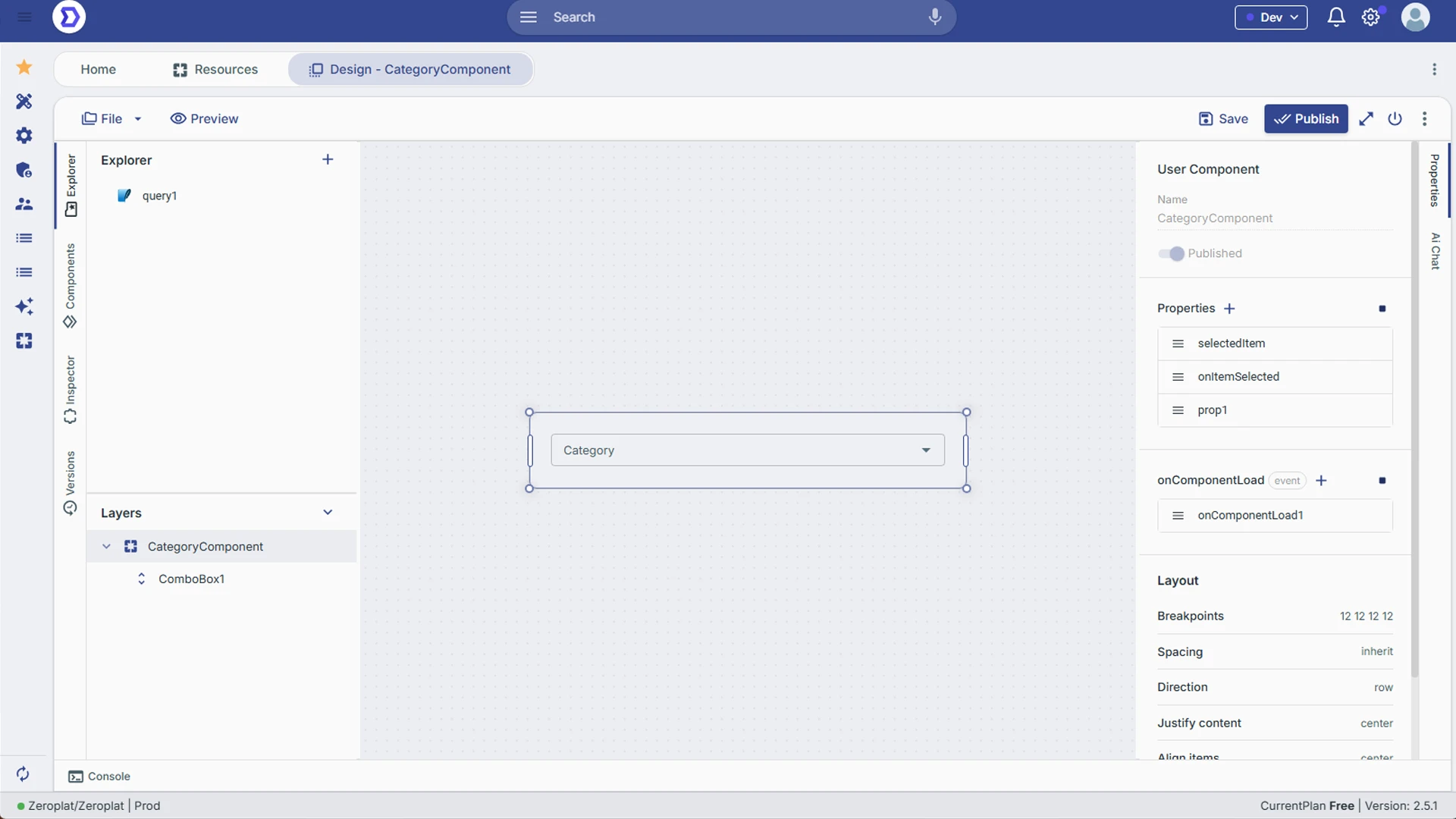Open the top-left hamburger menu
This screenshot has height=819, width=1456.
[24, 17]
